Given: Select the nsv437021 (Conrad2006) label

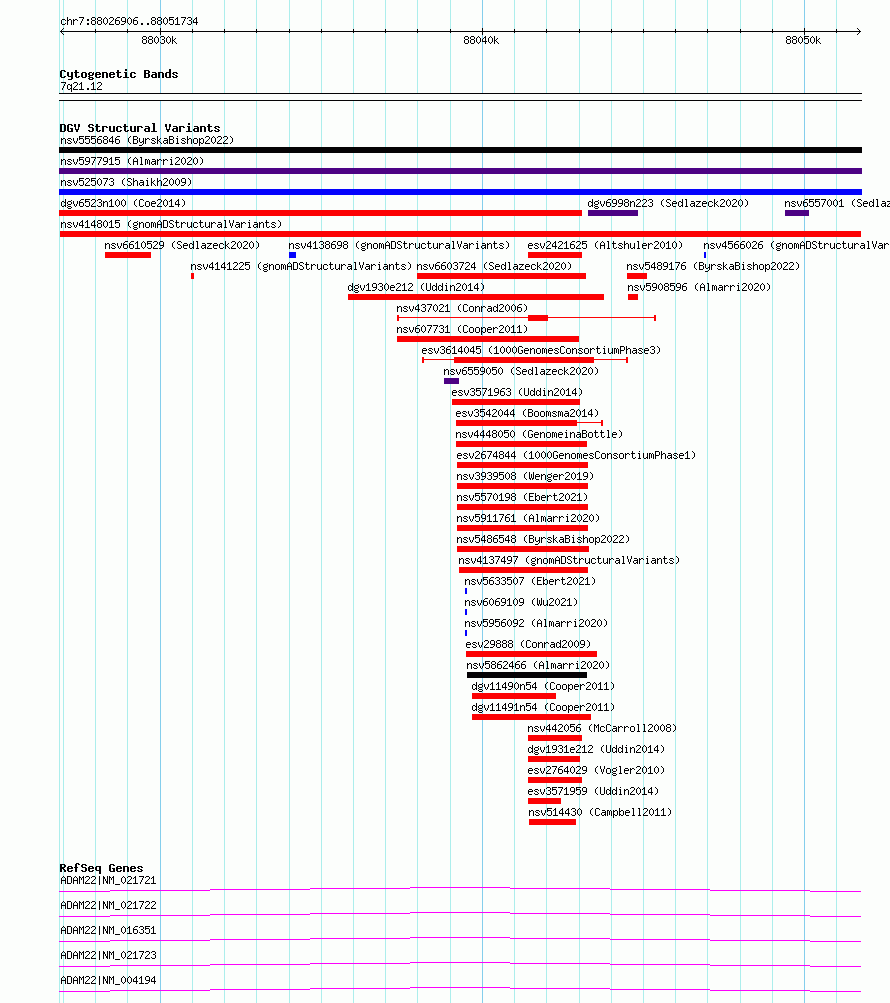Looking at the screenshot, I should (462, 309).
